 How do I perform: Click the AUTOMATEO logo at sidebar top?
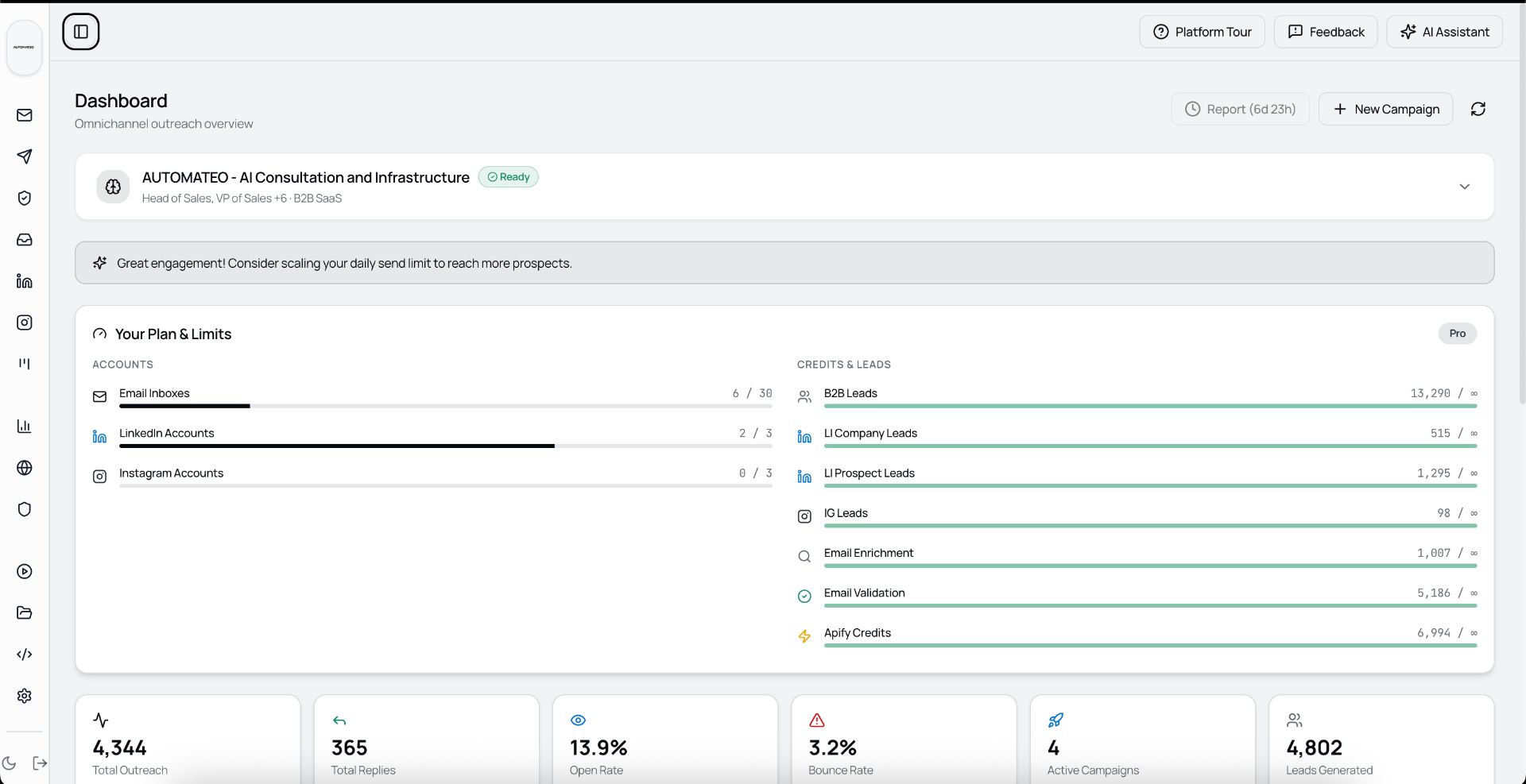24,48
